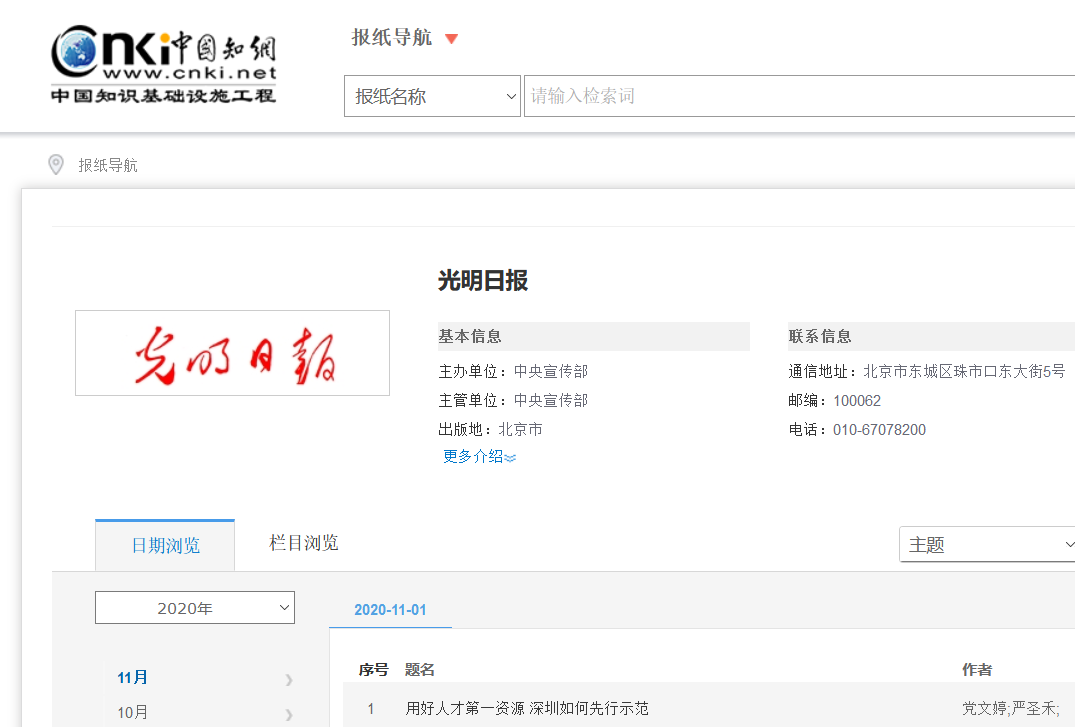Open the 报纸导航 breadcrumb link
The image size is (1075, 727).
(108, 165)
